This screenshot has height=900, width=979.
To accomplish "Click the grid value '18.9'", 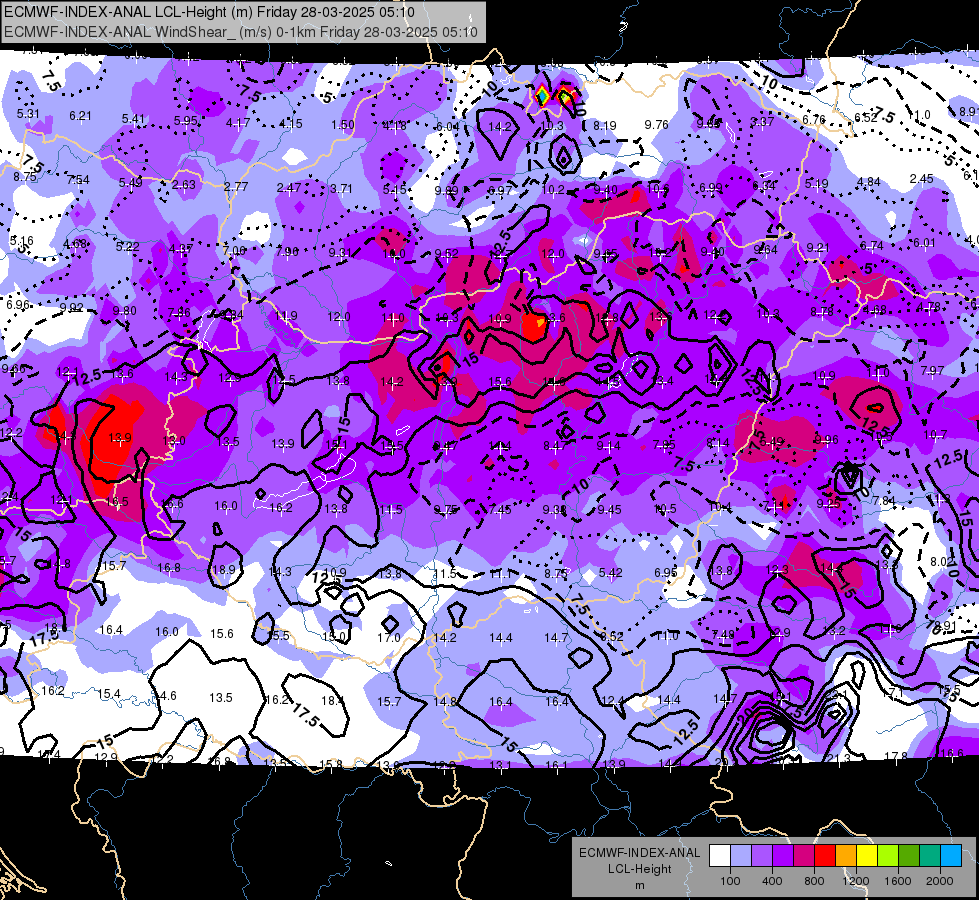I will (x=224, y=570).
